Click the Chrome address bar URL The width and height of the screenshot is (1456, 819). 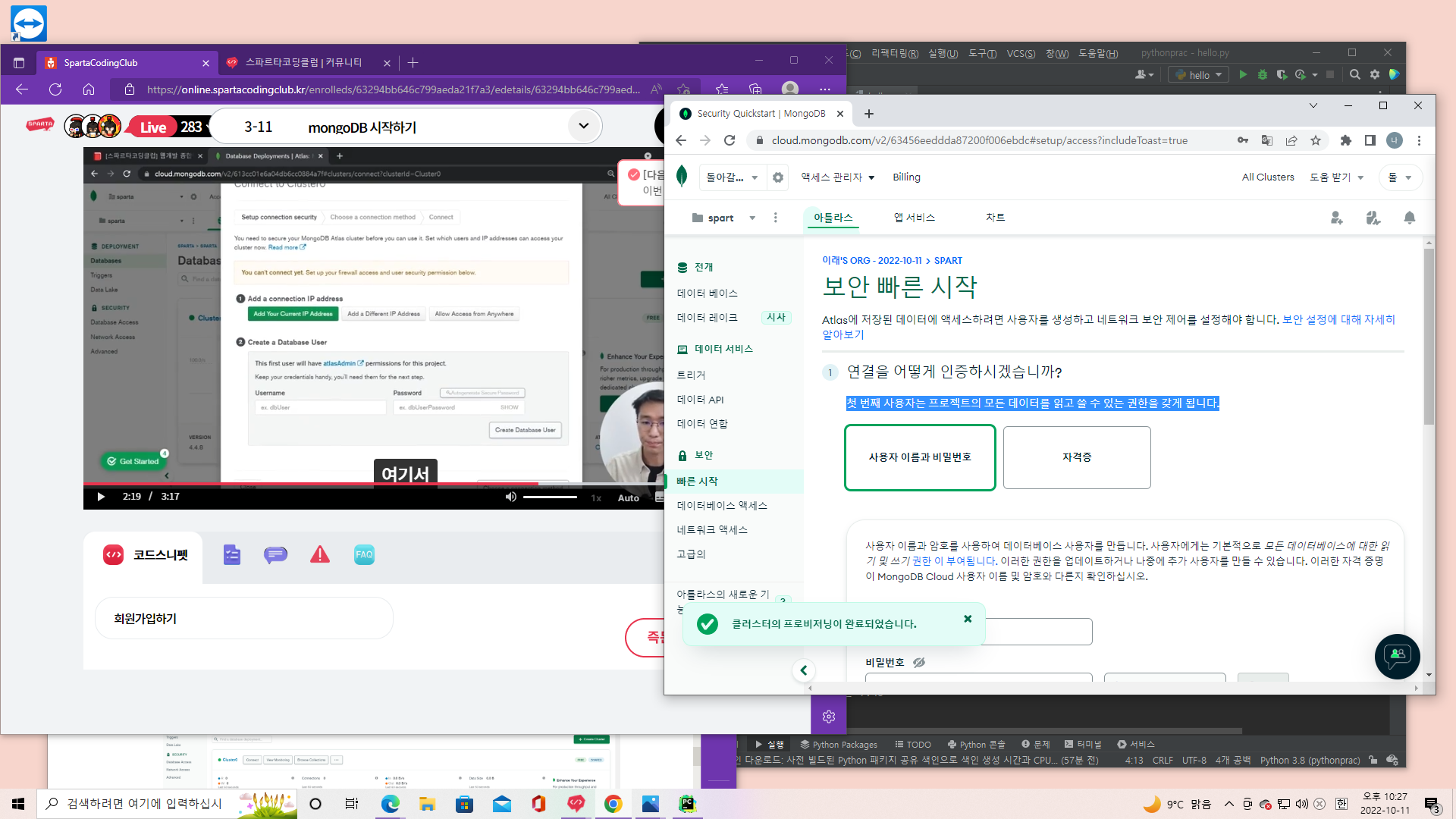[x=979, y=140]
